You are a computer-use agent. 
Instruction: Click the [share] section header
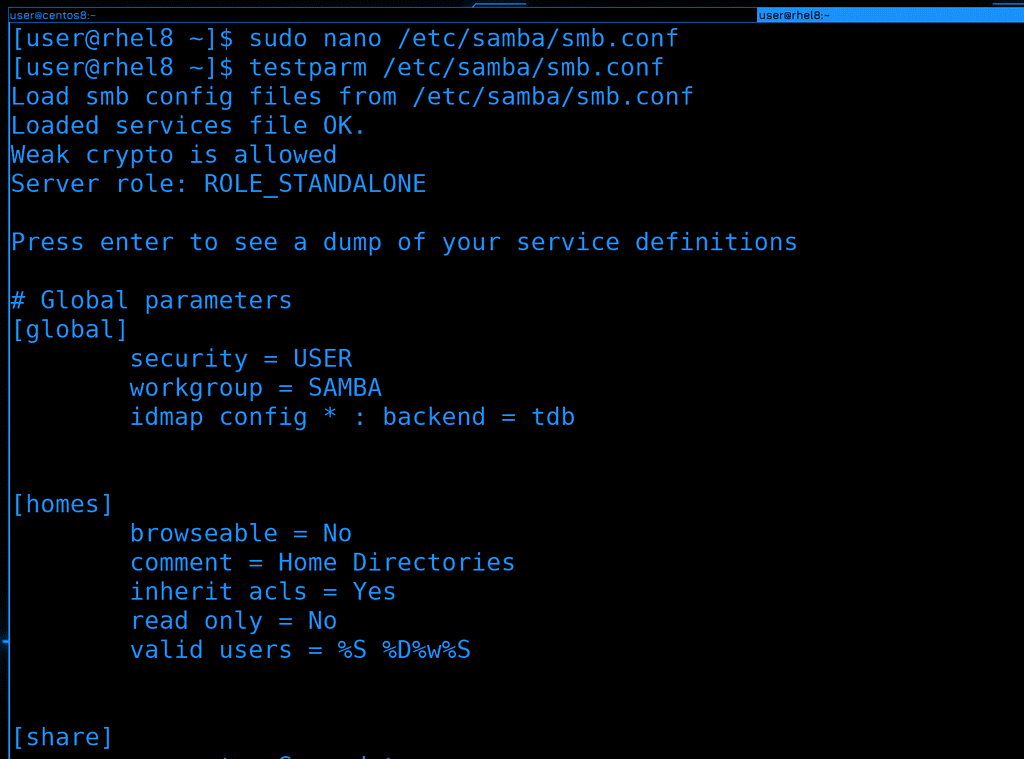pyautogui.click(x=62, y=737)
